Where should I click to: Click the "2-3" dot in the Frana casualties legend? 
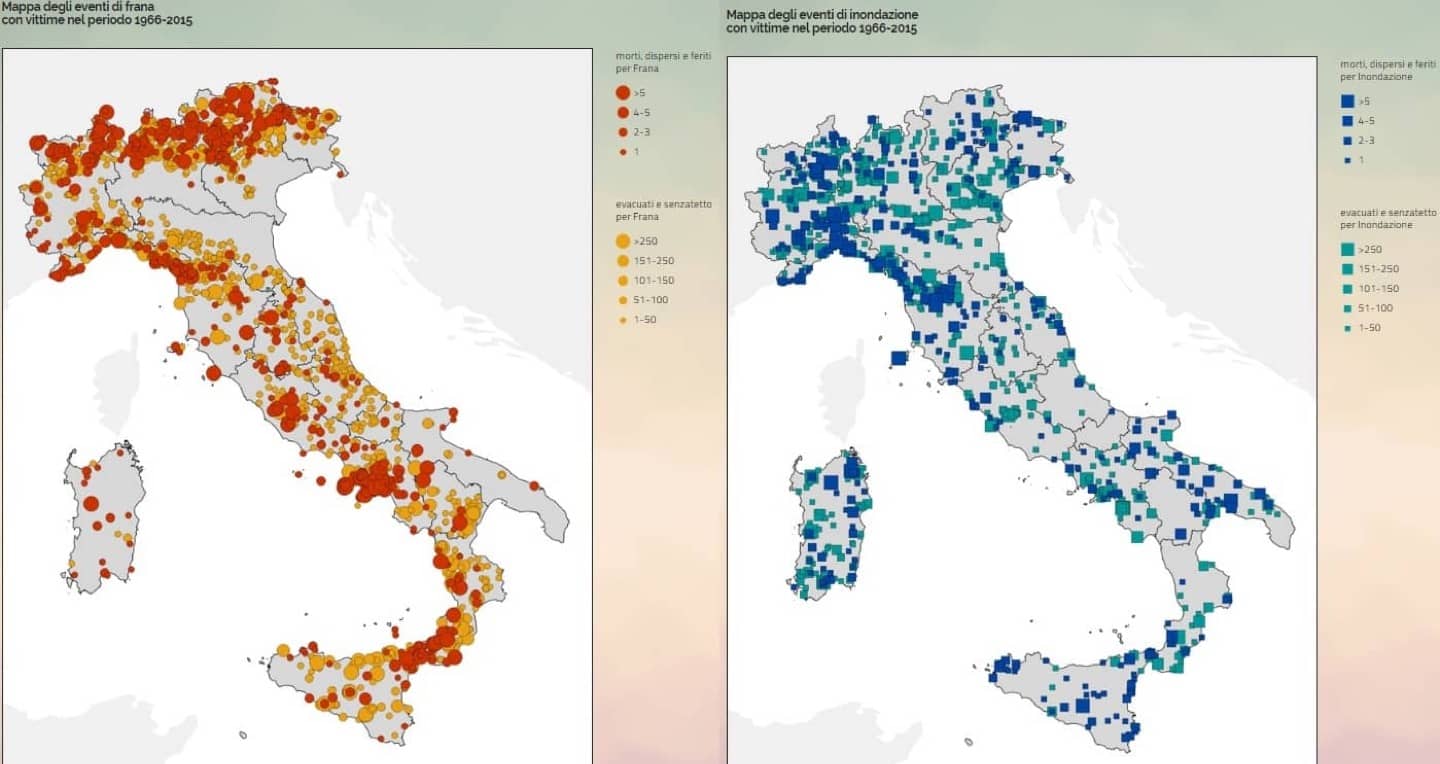click(x=622, y=132)
